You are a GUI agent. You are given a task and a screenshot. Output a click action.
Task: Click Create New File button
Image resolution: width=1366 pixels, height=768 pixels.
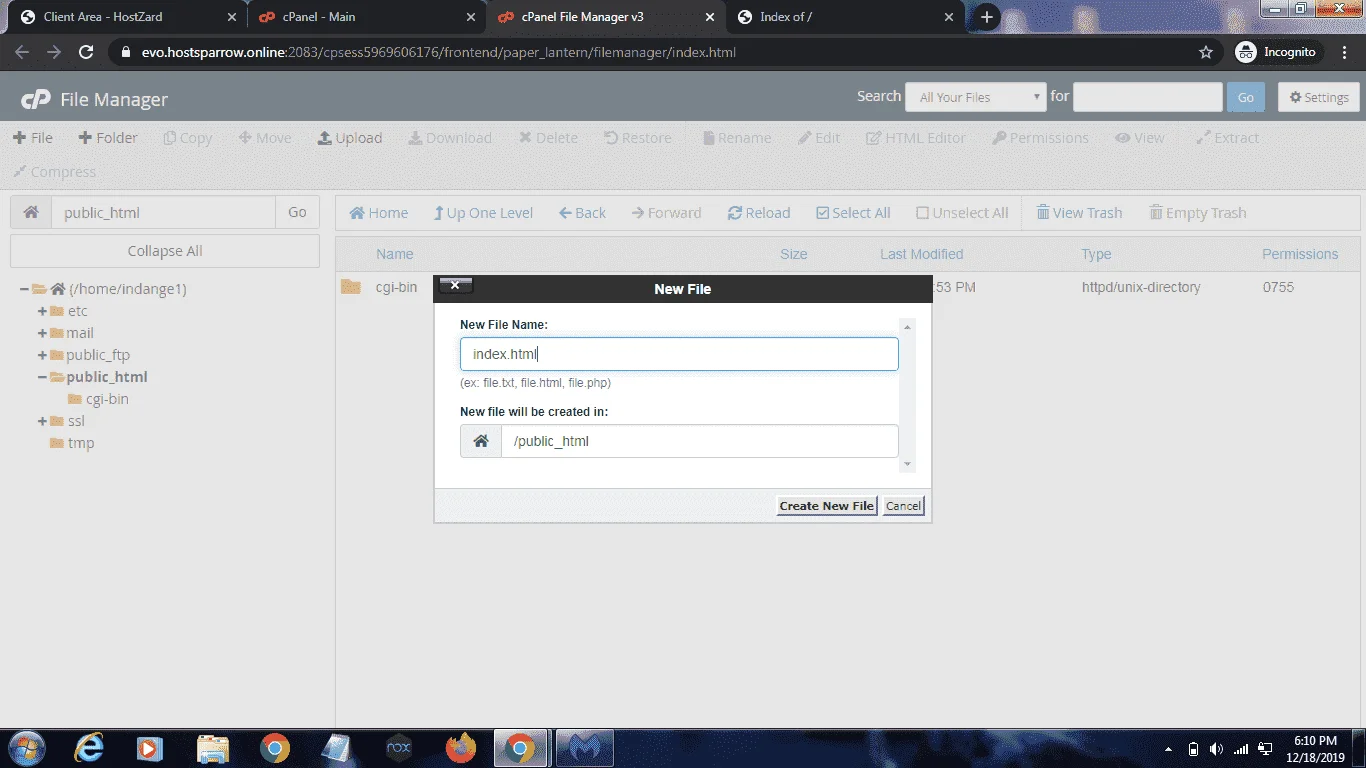click(x=827, y=506)
